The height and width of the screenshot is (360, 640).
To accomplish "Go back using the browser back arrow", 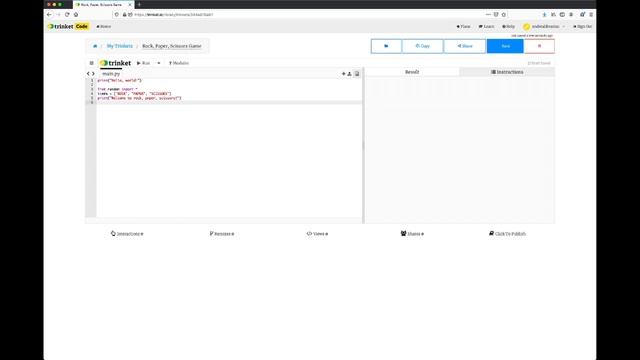I will click(49, 14).
